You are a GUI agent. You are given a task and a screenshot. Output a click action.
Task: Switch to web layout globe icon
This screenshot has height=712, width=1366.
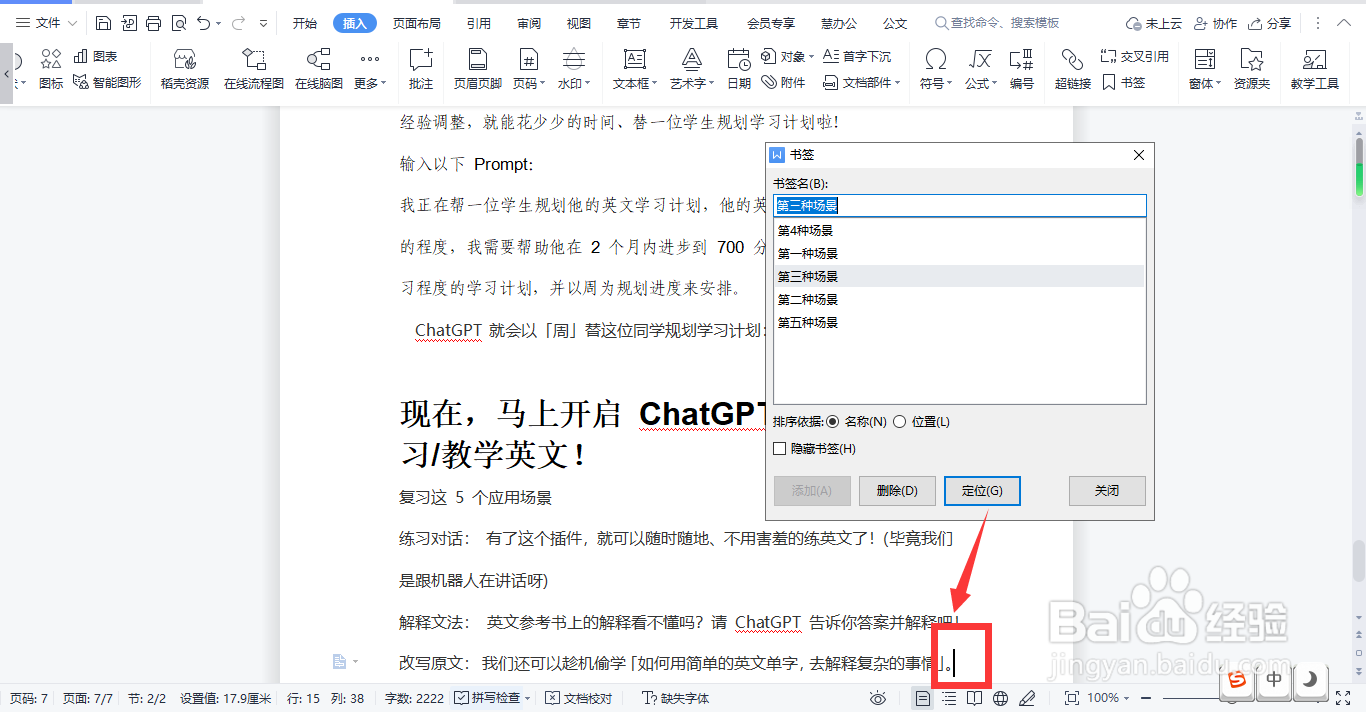click(1001, 698)
